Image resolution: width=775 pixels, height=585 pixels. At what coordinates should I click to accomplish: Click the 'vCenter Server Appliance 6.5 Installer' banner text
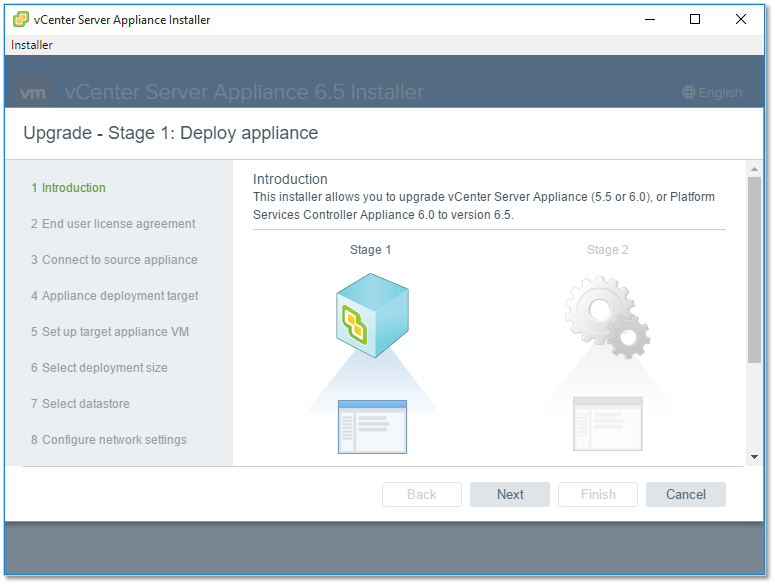pyautogui.click(x=244, y=92)
